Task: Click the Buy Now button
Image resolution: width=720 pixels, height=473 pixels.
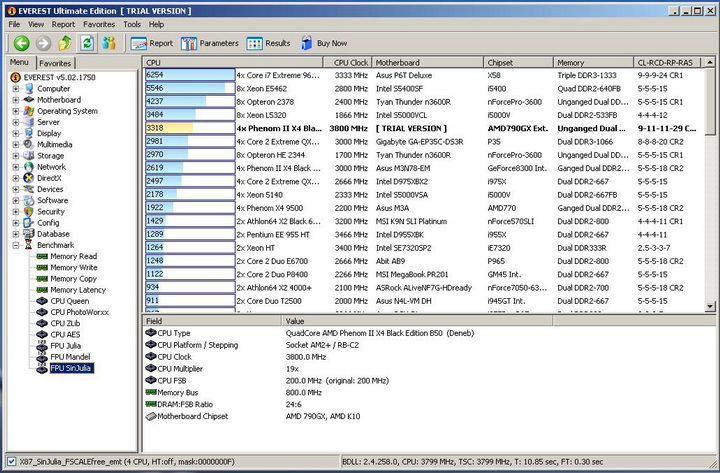Action: coord(324,43)
